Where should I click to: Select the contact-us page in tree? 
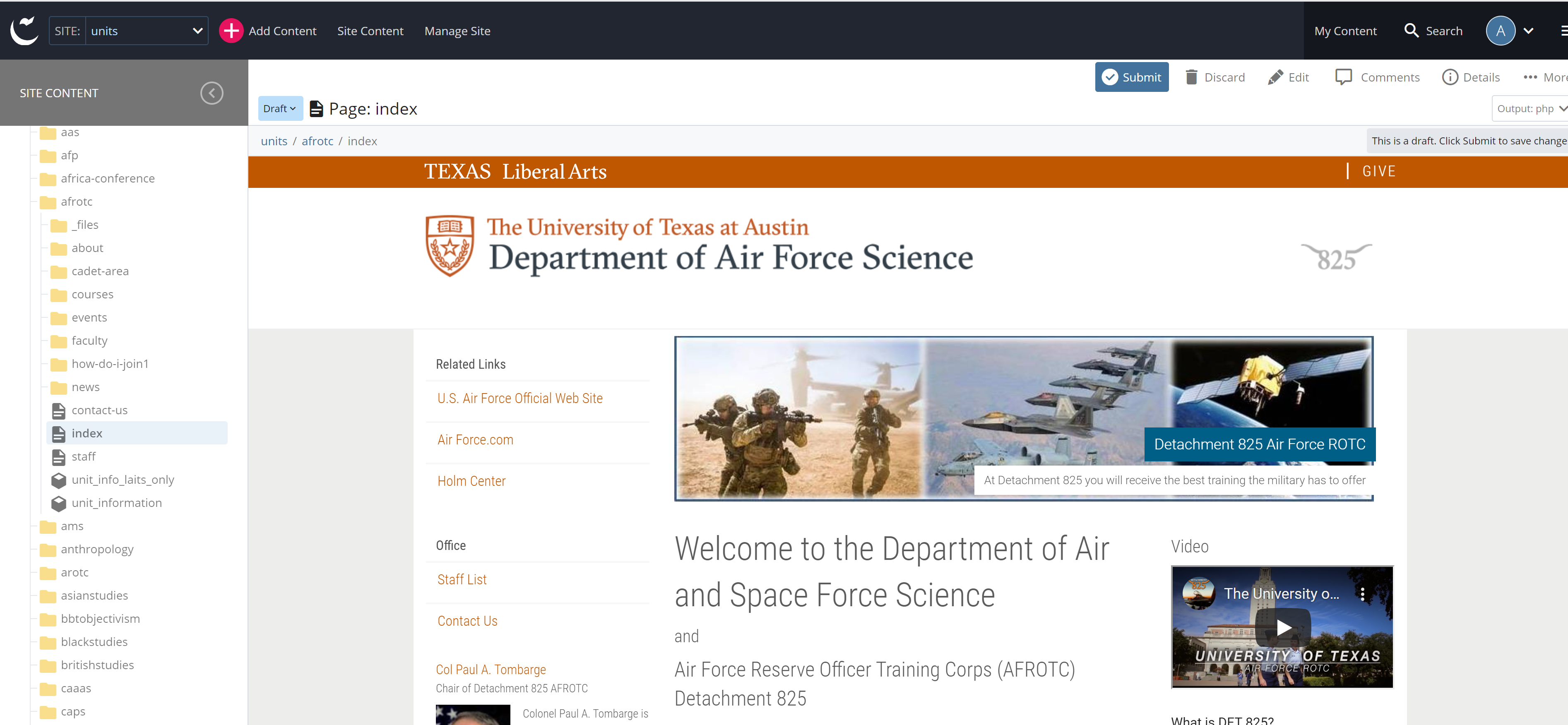point(99,410)
